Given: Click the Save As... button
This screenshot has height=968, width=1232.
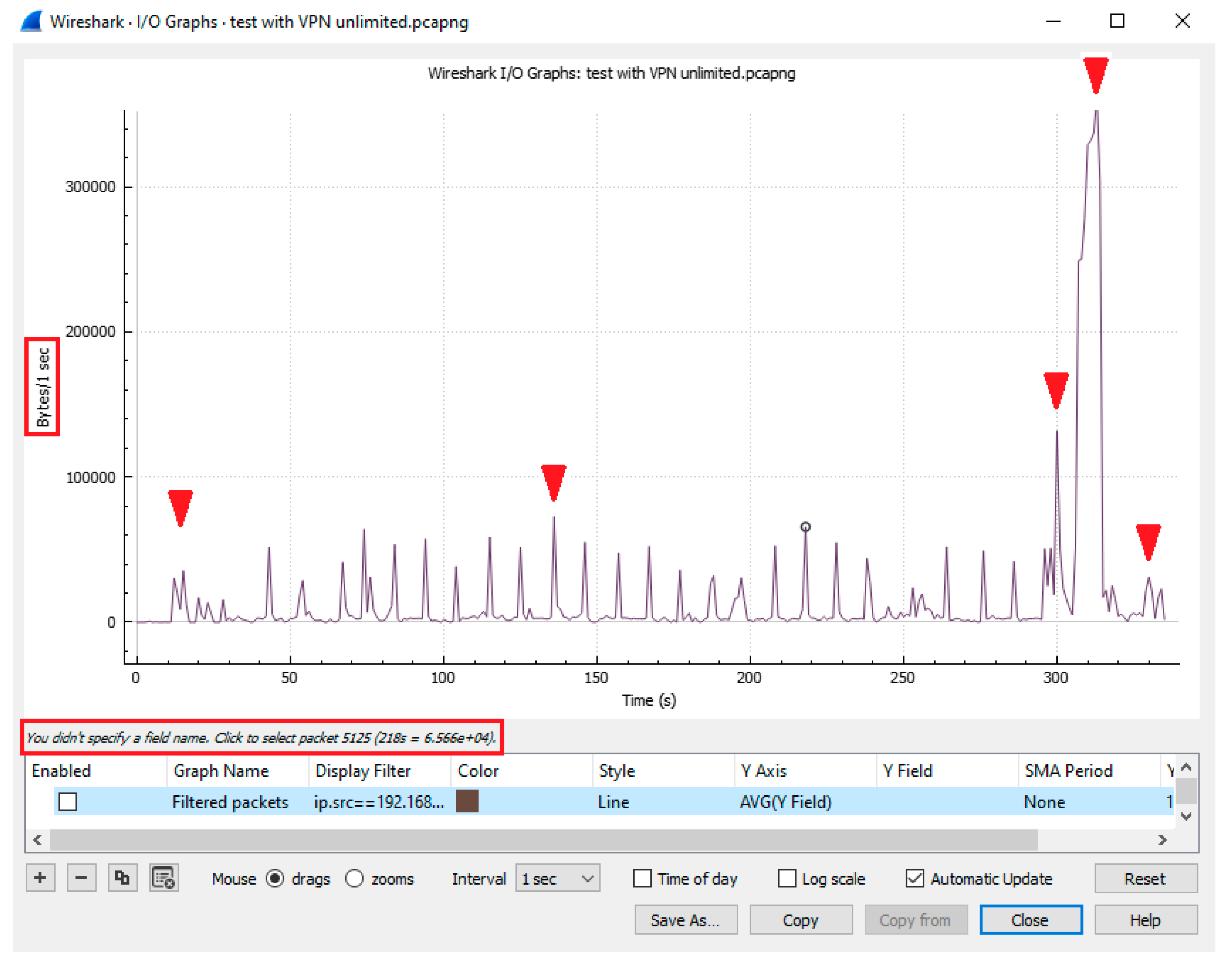Looking at the screenshot, I should click(x=686, y=920).
